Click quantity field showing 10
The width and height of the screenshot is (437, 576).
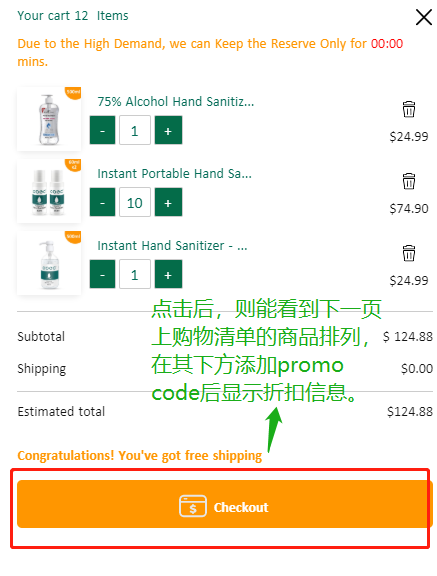point(135,202)
